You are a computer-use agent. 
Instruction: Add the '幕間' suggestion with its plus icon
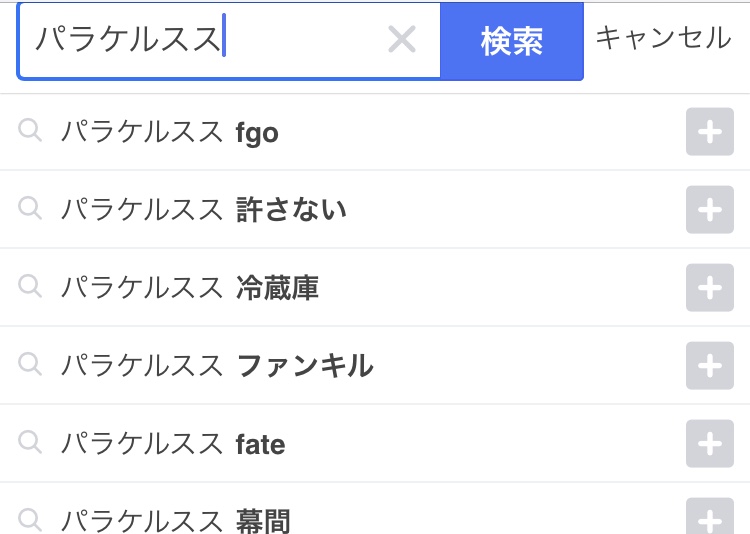click(x=709, y=518)
